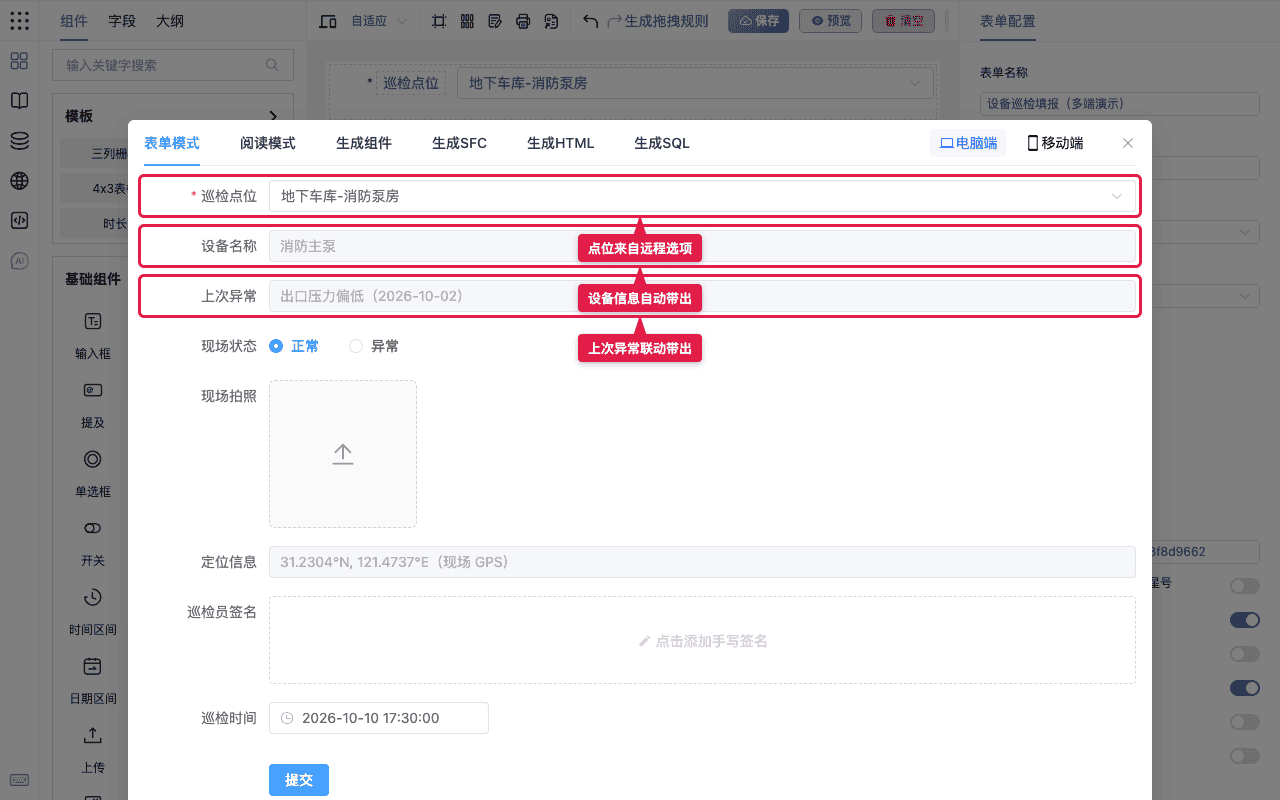
Task: Switch to 生成HTML tab
Action: click(561, 143)
